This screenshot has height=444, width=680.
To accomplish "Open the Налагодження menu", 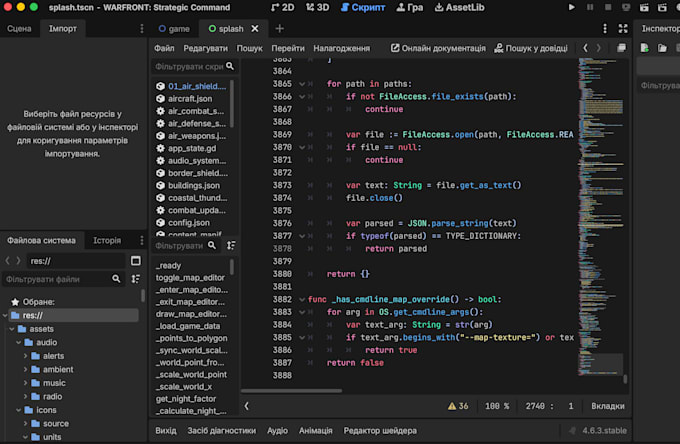I will (342, 48).
